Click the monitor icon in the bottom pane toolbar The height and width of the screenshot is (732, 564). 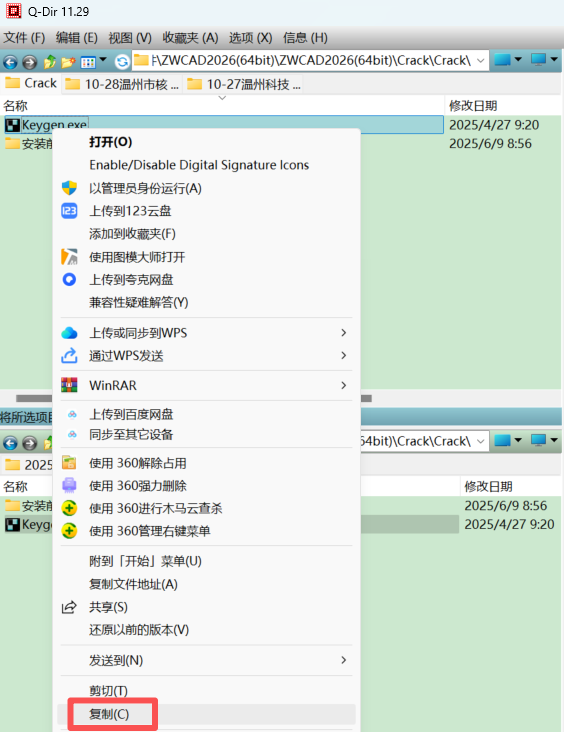point(538,441)
